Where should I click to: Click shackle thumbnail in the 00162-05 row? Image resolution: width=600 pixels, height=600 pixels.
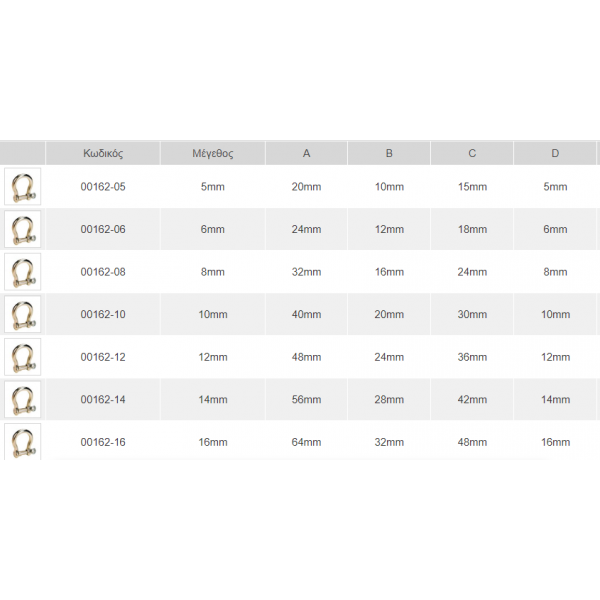pyautogui.click(x=22, y=187)
